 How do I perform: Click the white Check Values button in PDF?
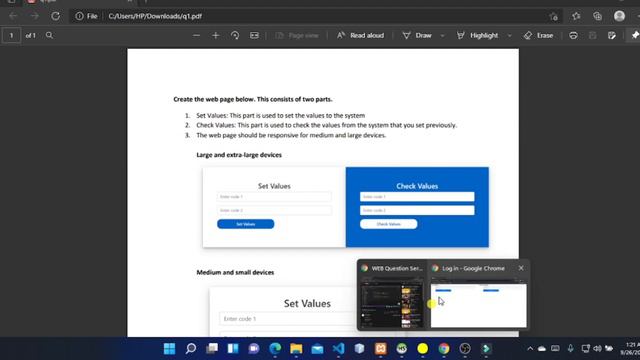tap(389, 224)
